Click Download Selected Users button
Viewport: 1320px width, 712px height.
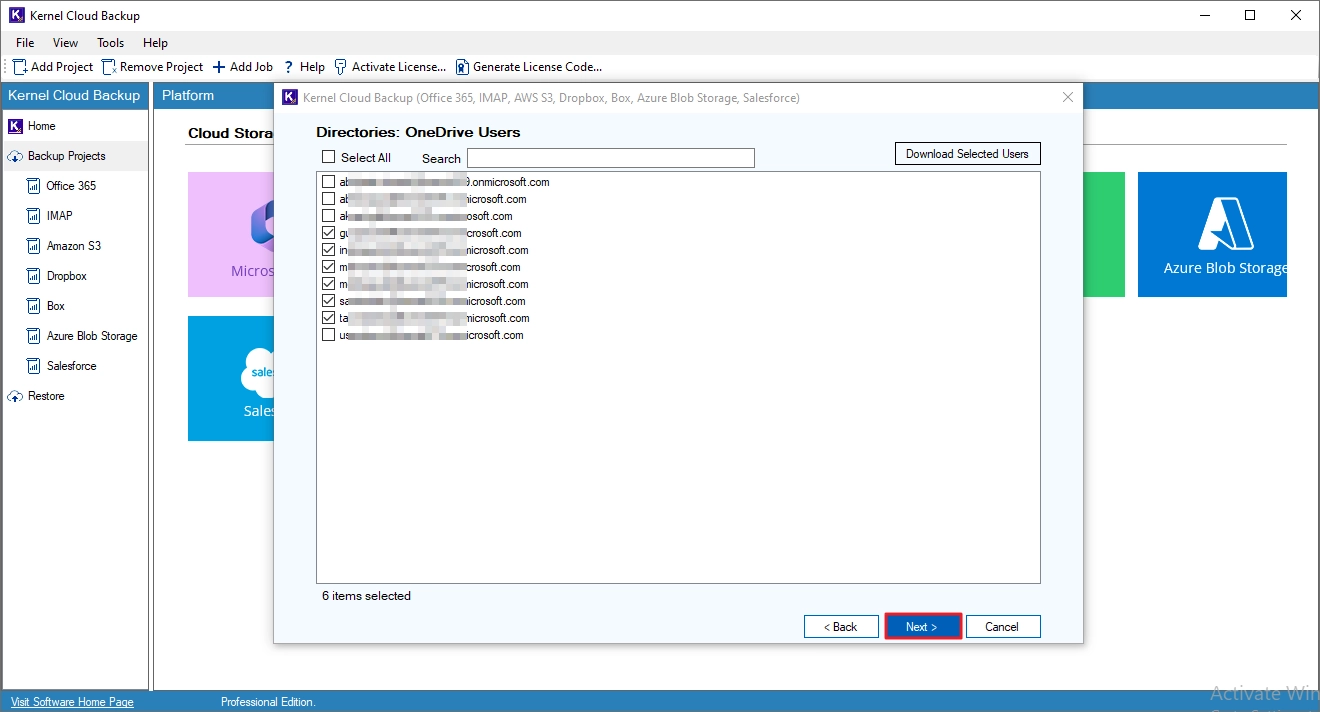[967, 154]
